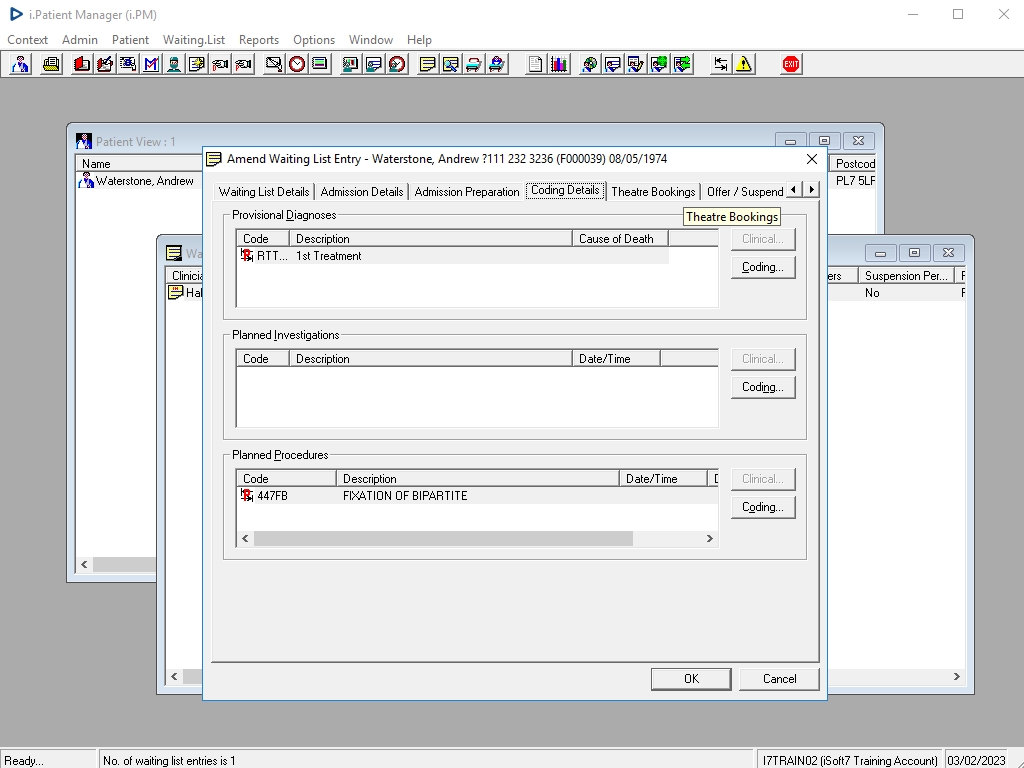Switch to the Admission Details tab

pyautogui.click(x=362, y=192)
